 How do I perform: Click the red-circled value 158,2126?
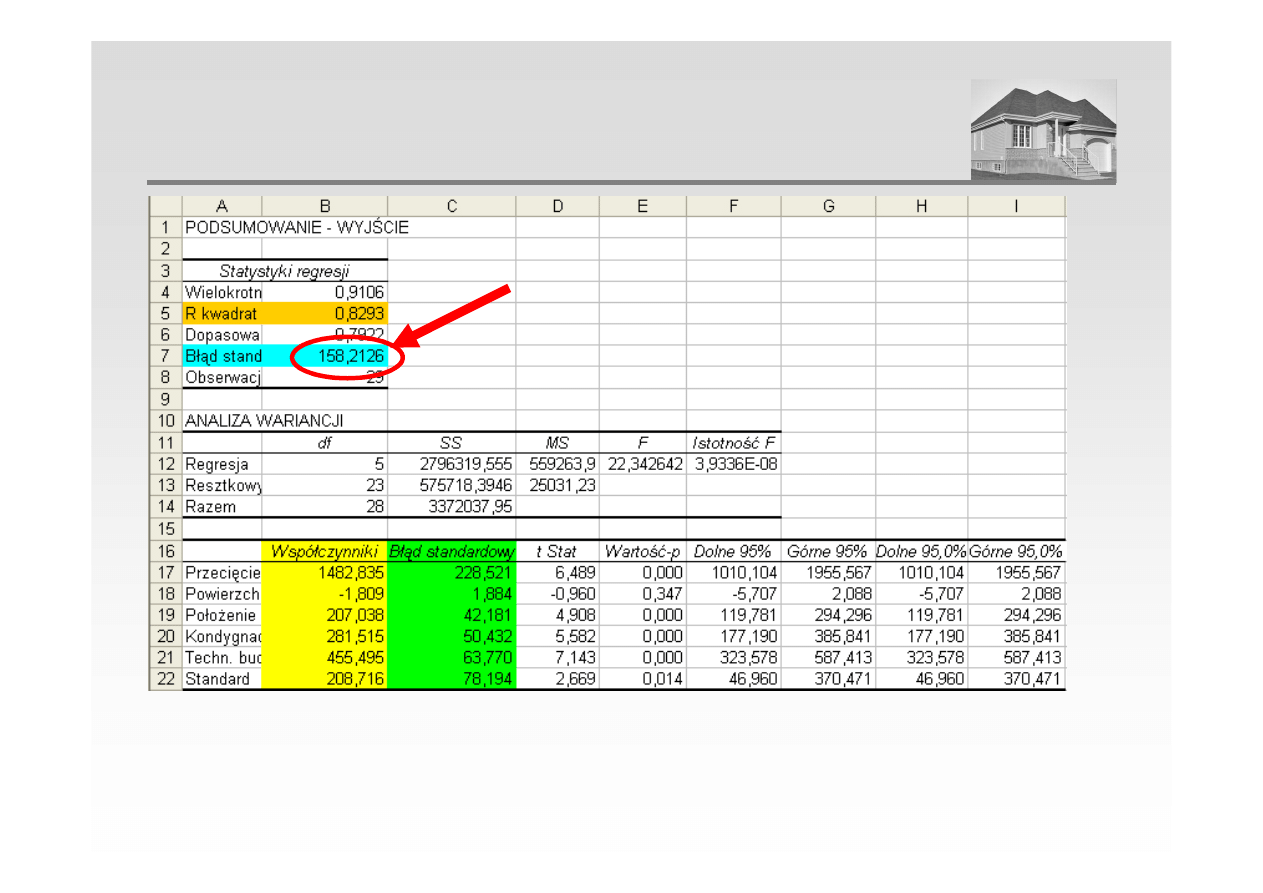click(346, 356)
